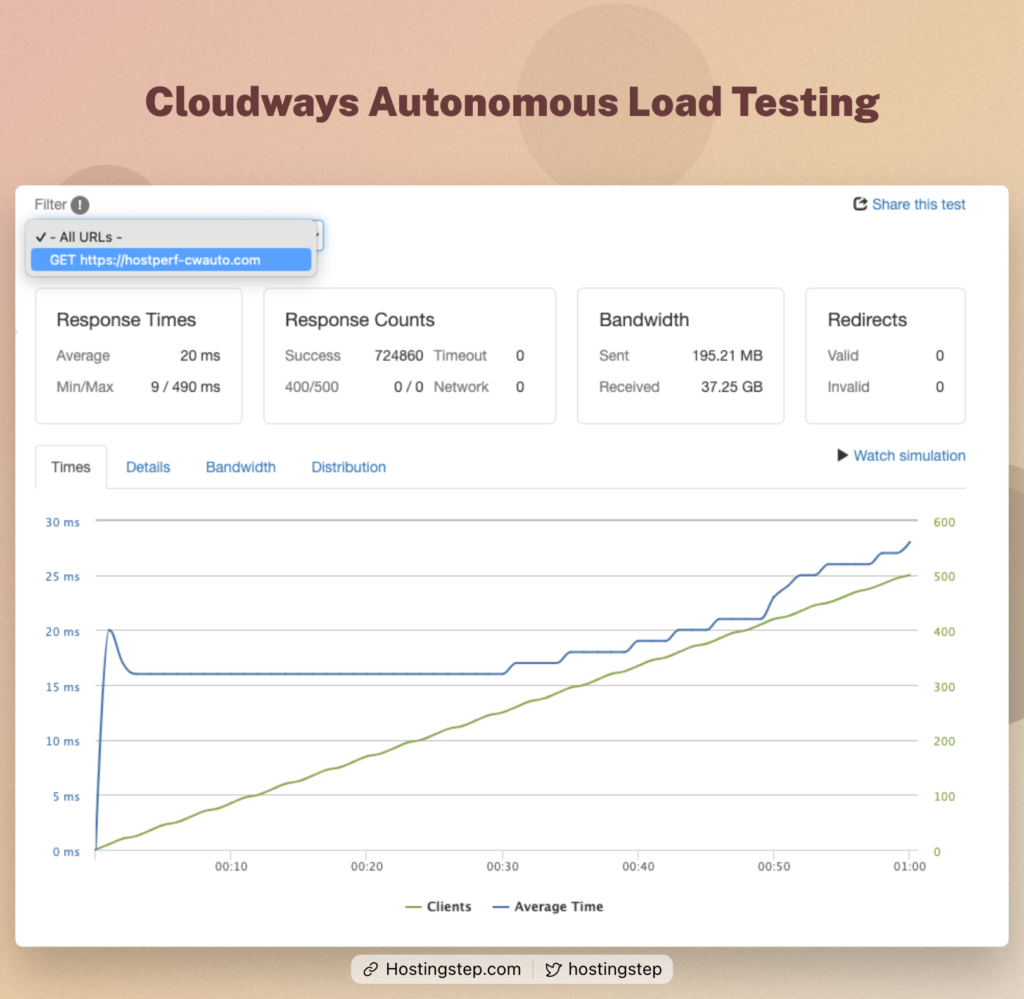Click the '500' clients axis label
1024x999 pixels.
944,577
